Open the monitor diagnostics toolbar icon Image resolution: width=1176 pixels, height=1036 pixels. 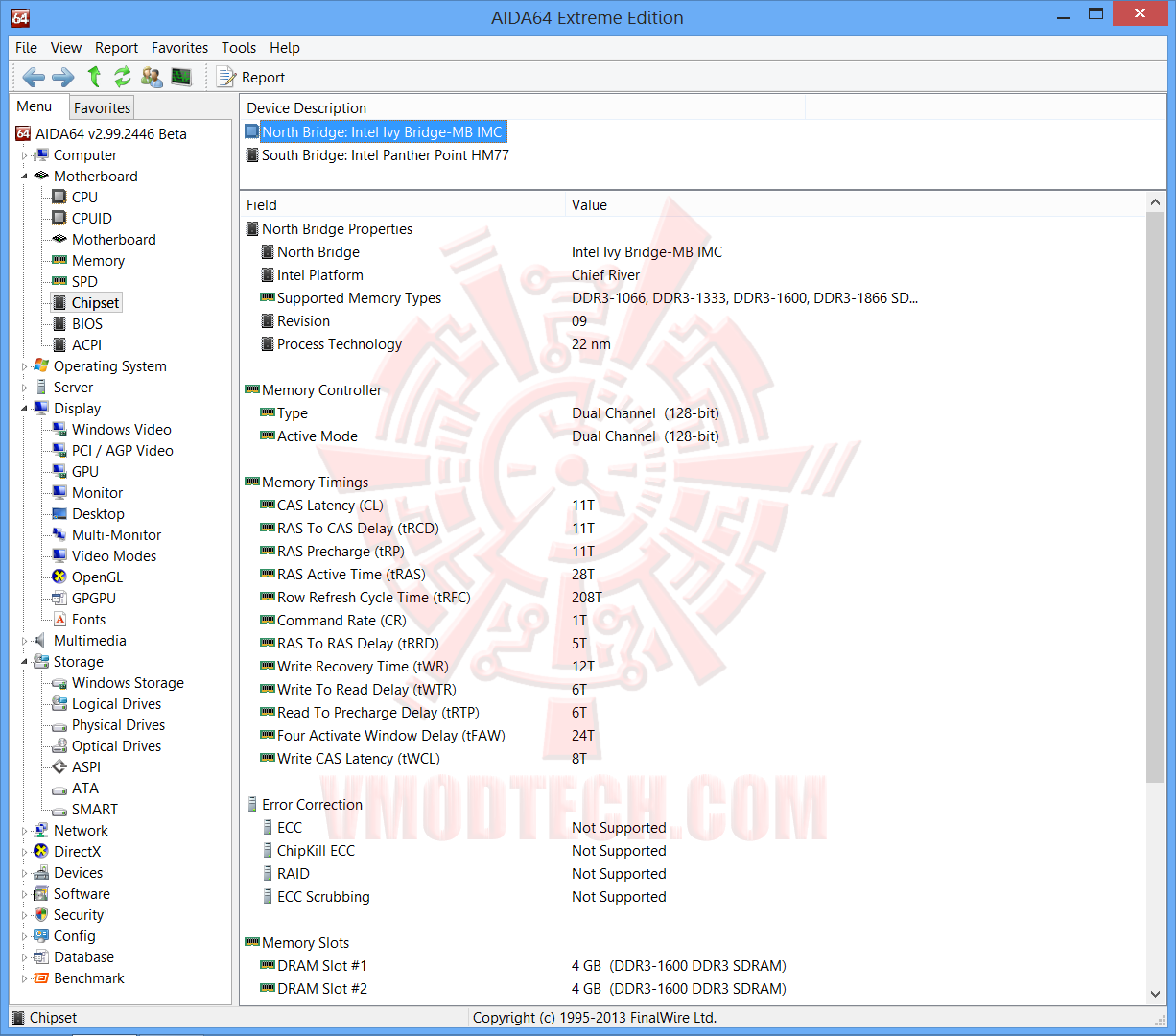pyautogui.click(x=180, y=77)
